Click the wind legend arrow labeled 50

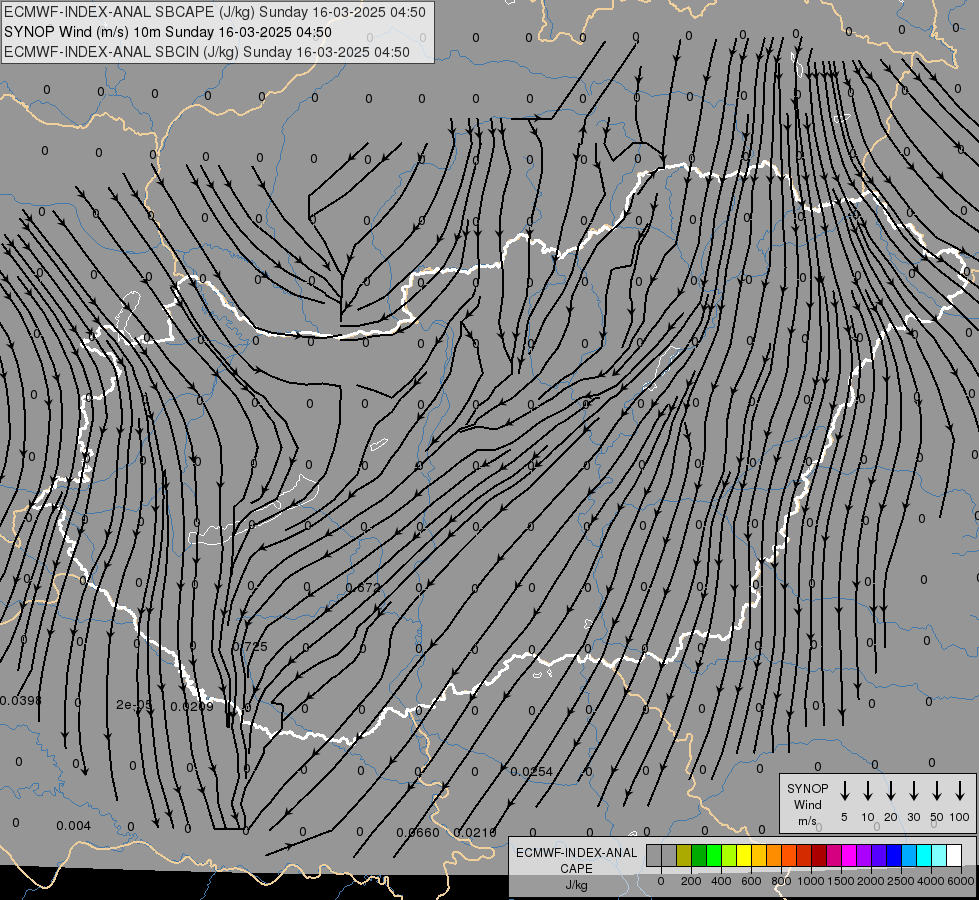click(937, 791)
